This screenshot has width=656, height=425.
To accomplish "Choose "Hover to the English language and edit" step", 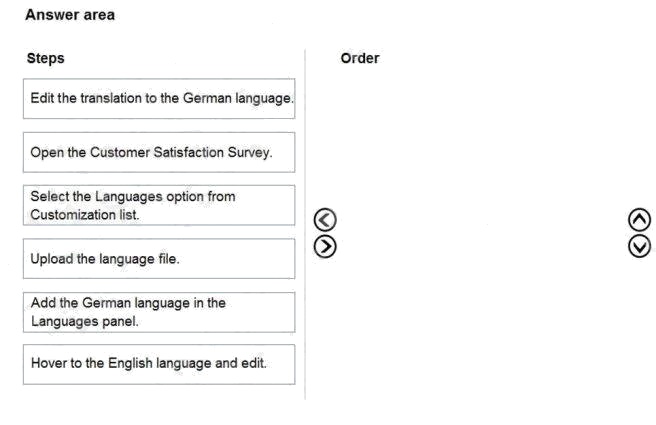I will click(159, 364).
